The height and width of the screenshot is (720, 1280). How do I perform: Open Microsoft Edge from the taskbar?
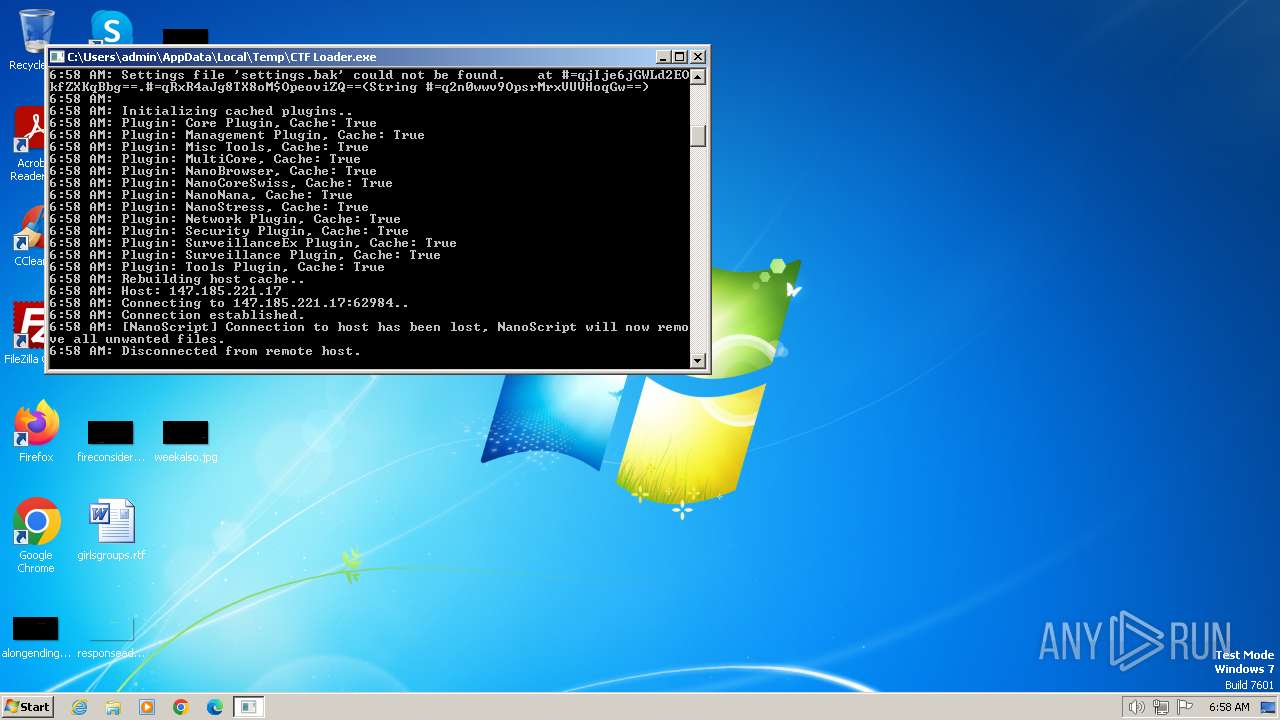pyautogui.click(x=215, y=707)
